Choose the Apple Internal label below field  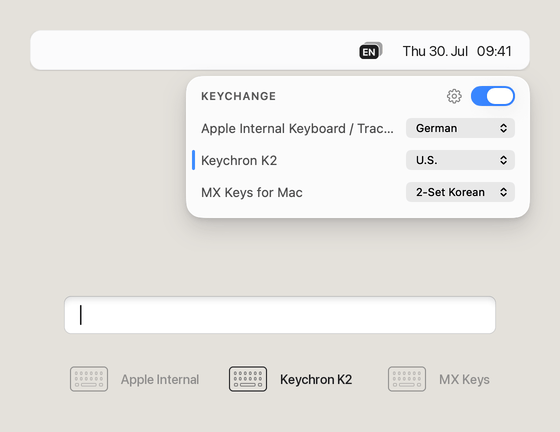point(160,380)
